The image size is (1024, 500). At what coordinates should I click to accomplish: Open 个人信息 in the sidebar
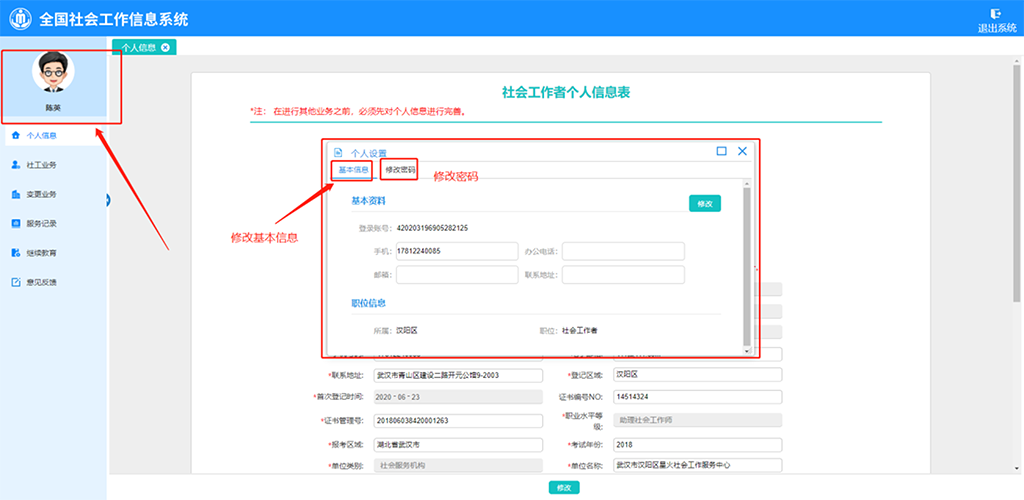[54, 136]
